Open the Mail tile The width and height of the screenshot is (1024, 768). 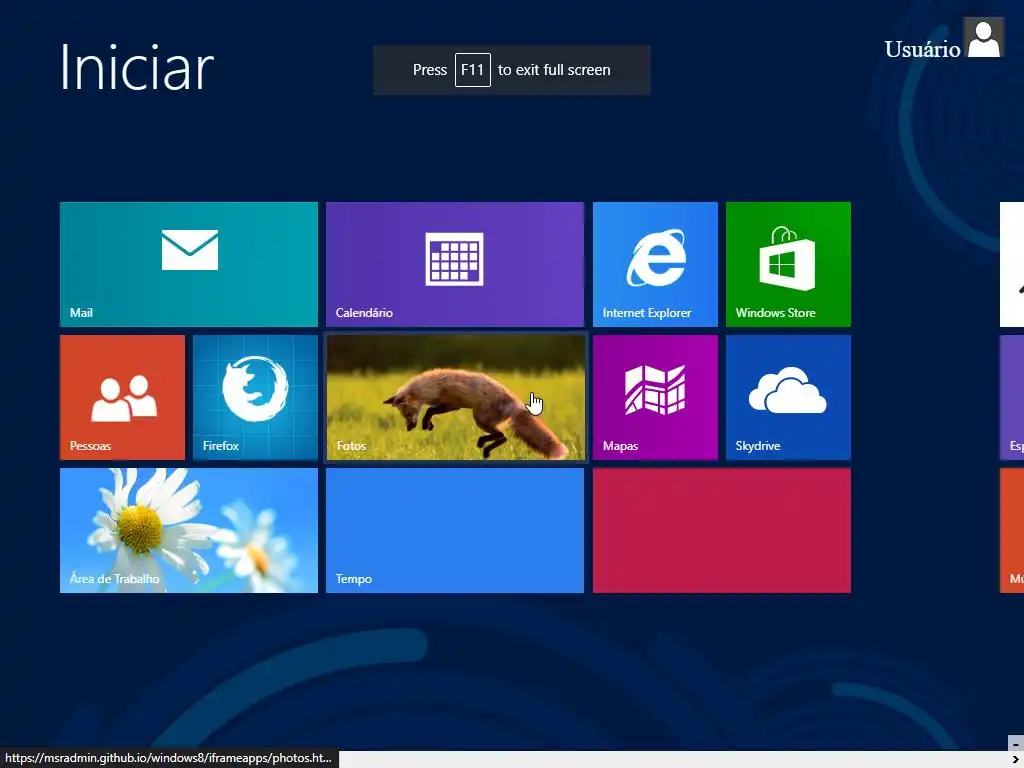(189, 264)
